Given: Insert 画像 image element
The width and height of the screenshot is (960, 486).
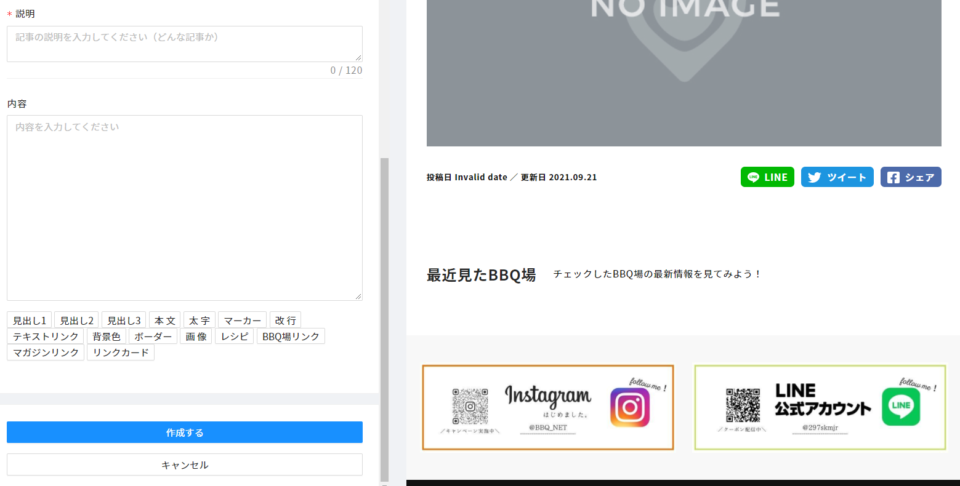Looking at the screenshot, I should tap(196, 336).
